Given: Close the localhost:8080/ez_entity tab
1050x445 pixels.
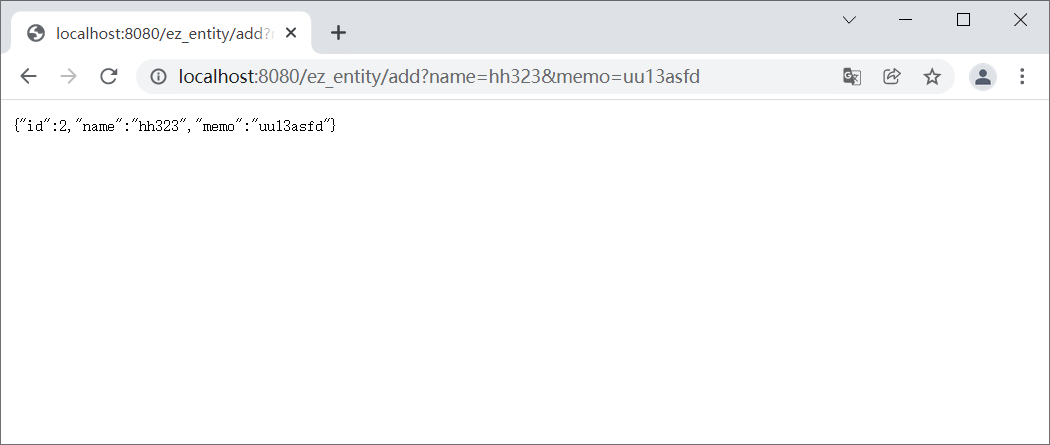Looking at the screenshot, I should pos(291,32).
